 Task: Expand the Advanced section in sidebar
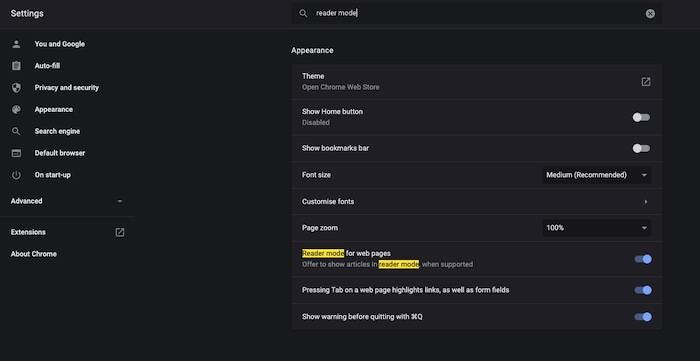pyautogui.click(x=67, y=201)
